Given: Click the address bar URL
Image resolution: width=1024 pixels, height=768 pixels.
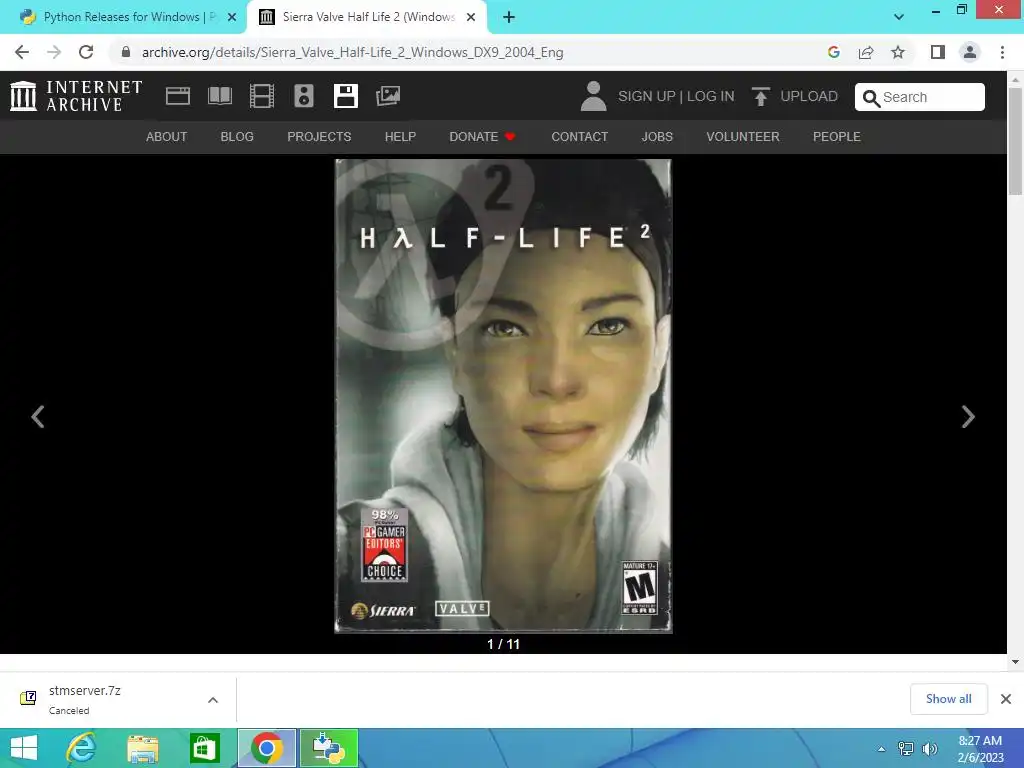Looking at the screenshot, I should [353, 52].
